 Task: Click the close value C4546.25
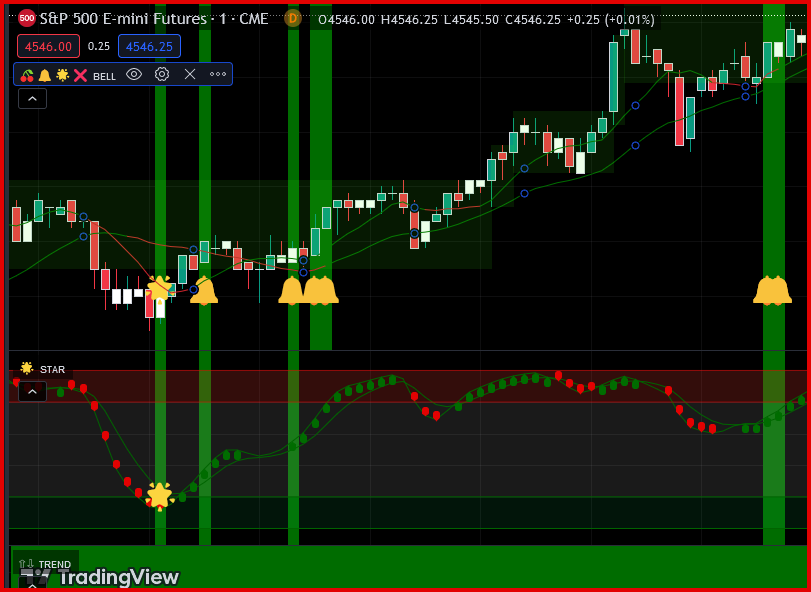pyautogui.click(x=533, y=20)
